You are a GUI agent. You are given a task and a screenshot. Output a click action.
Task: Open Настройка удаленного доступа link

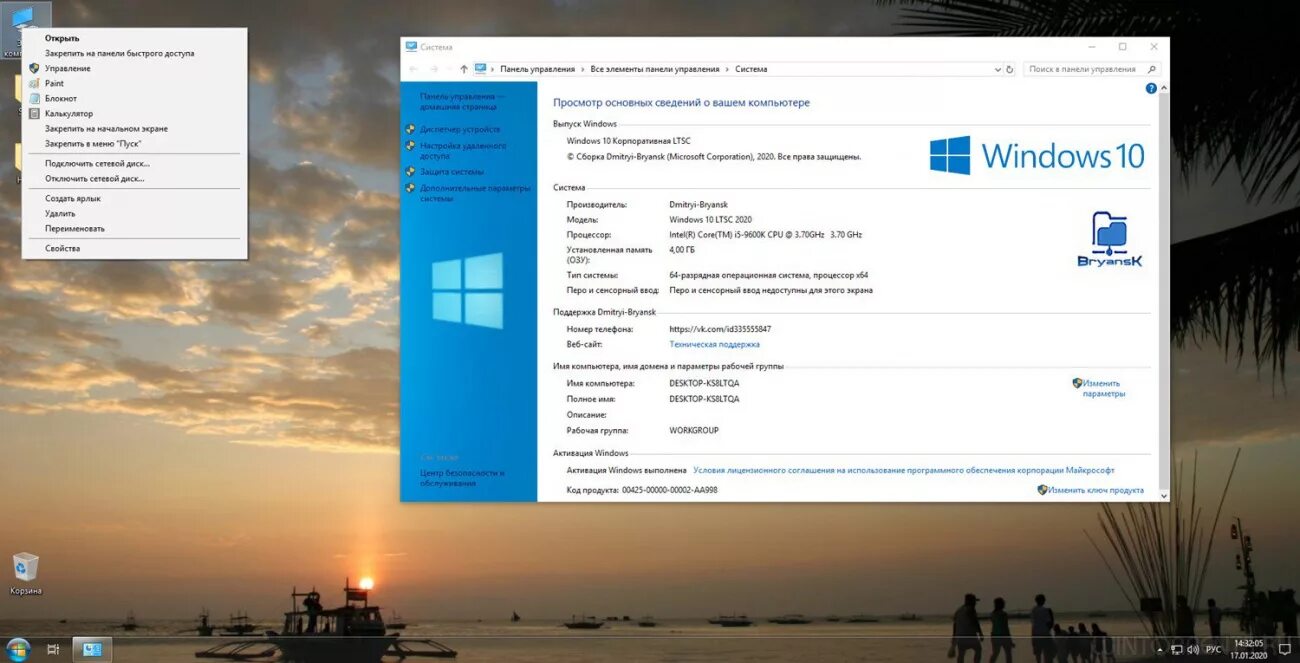click(x=463, y=151)
